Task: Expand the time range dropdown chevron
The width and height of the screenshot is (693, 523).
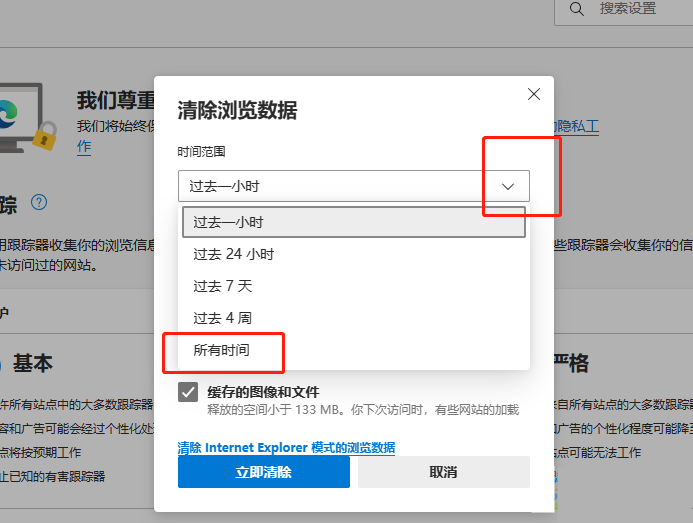Action: point(508,187)
